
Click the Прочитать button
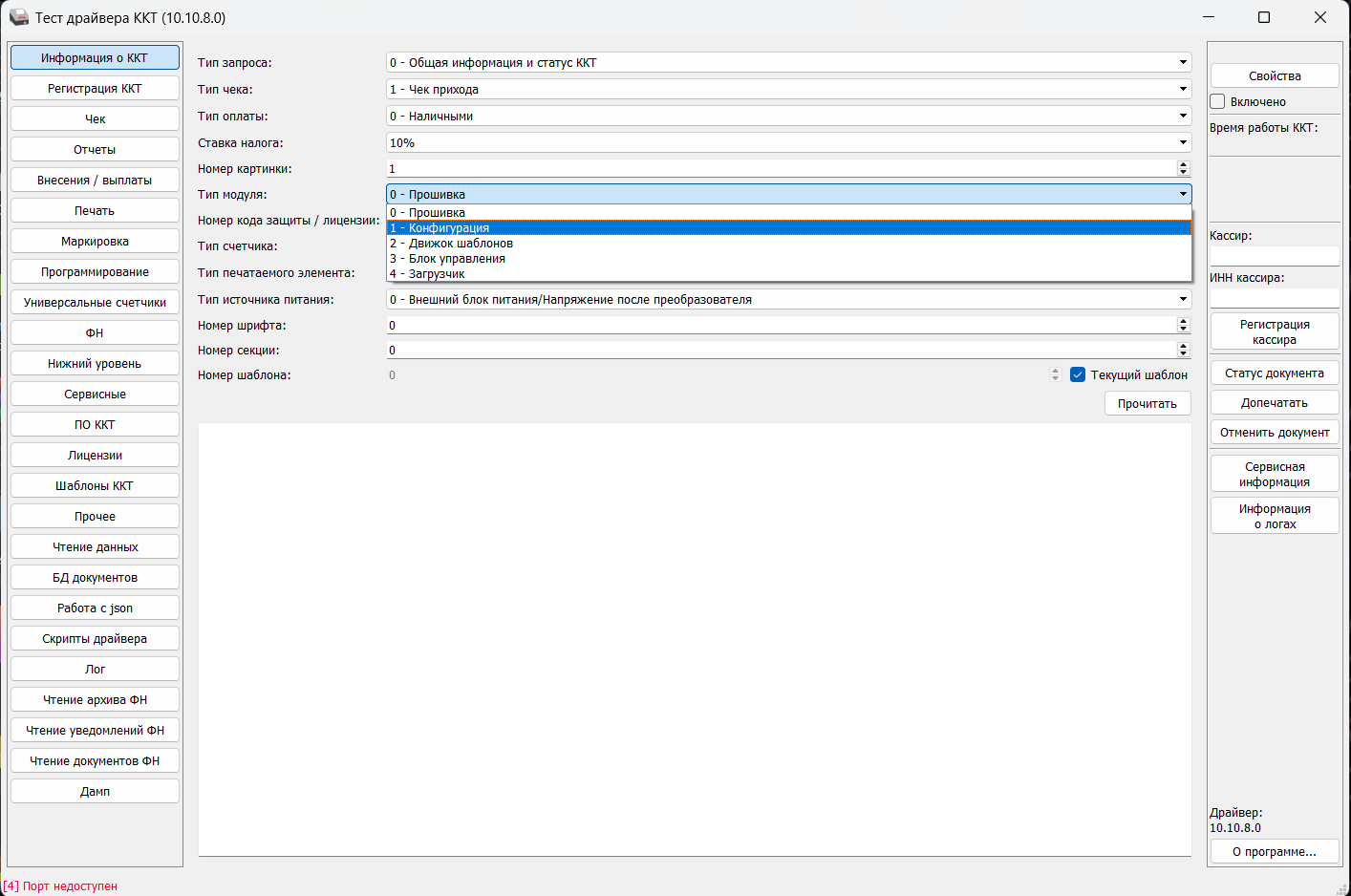[1147, 403]
